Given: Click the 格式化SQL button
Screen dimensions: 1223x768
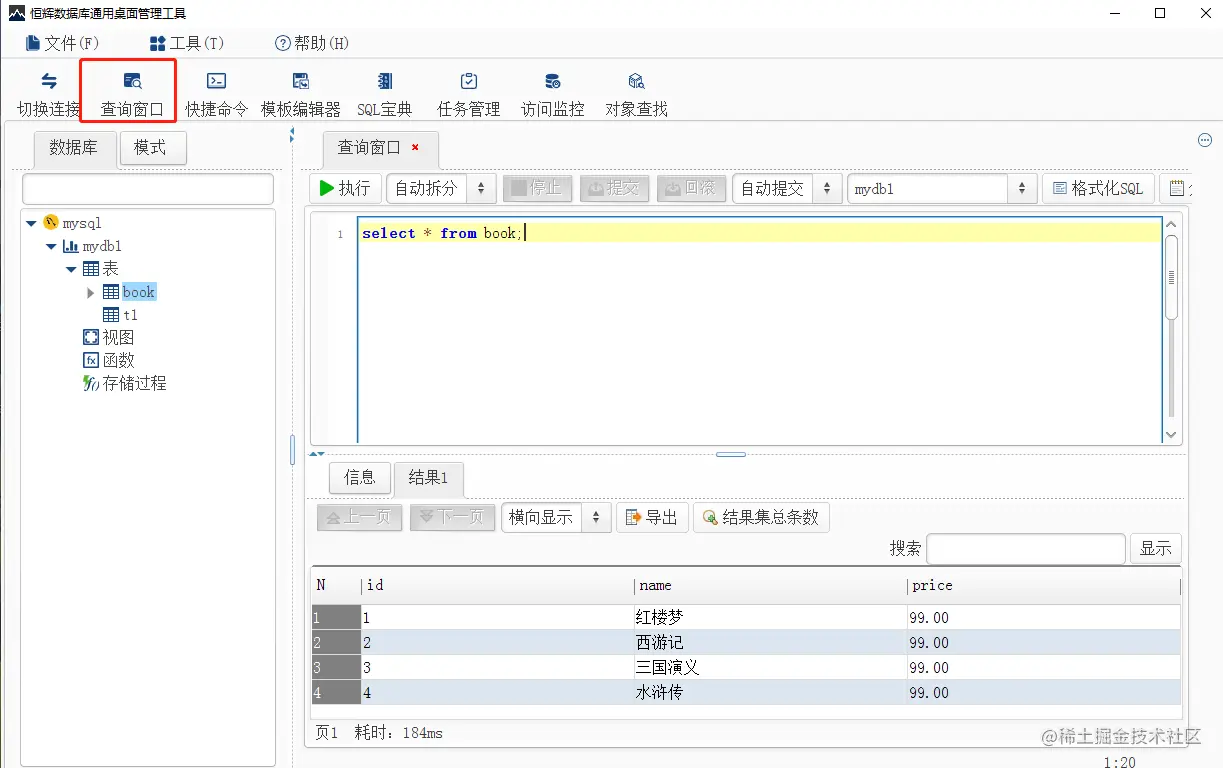Looking at the screenshot, I should (1098, 188).
